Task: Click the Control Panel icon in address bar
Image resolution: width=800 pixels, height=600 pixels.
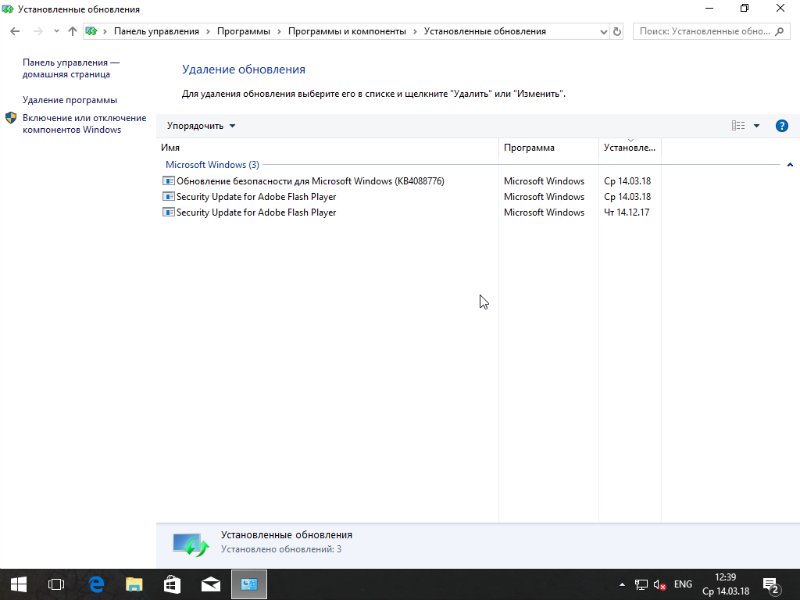Action: click(91, 32)
